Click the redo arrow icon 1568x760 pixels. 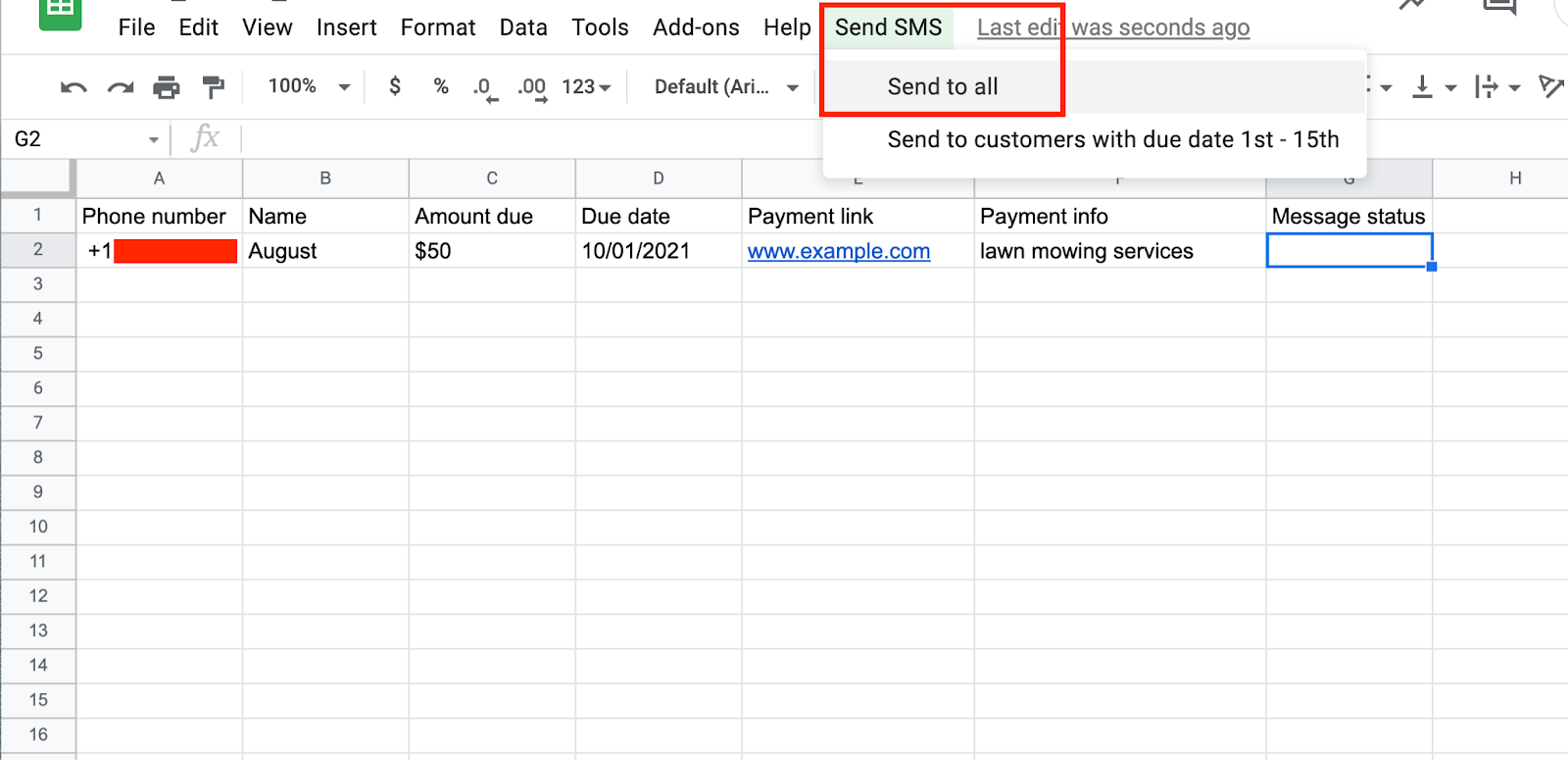(121, 87)
